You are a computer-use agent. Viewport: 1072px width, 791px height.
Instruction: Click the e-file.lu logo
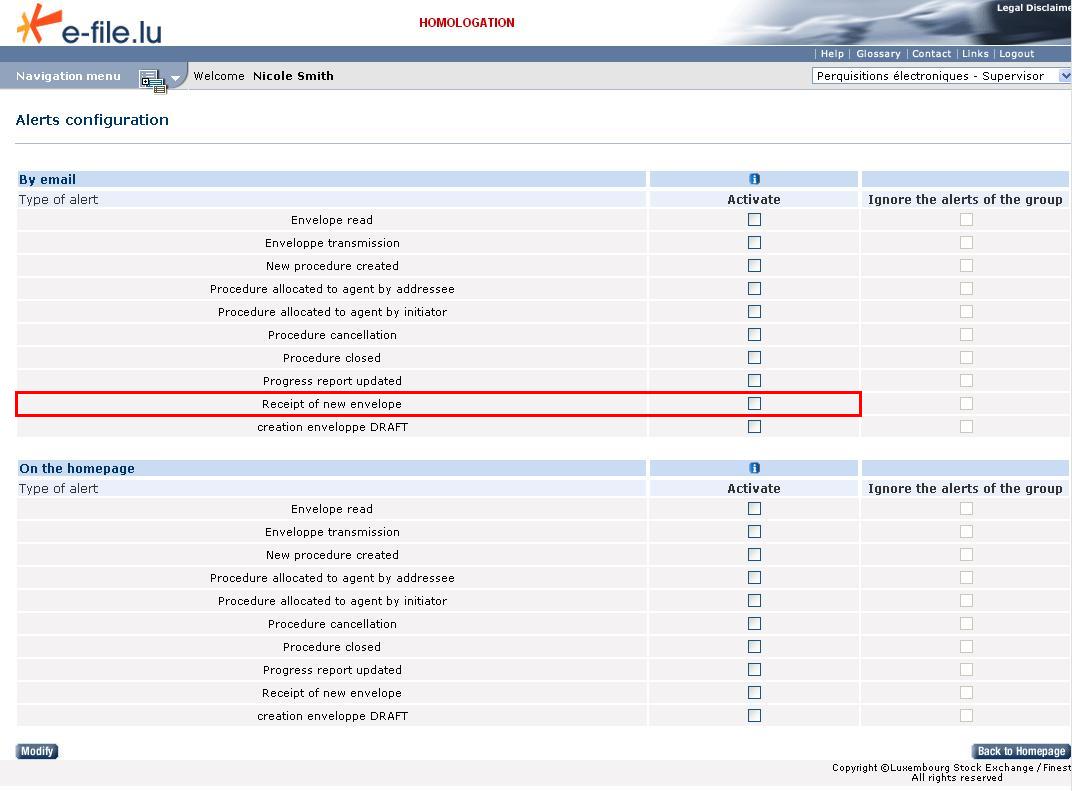[90, 25]
